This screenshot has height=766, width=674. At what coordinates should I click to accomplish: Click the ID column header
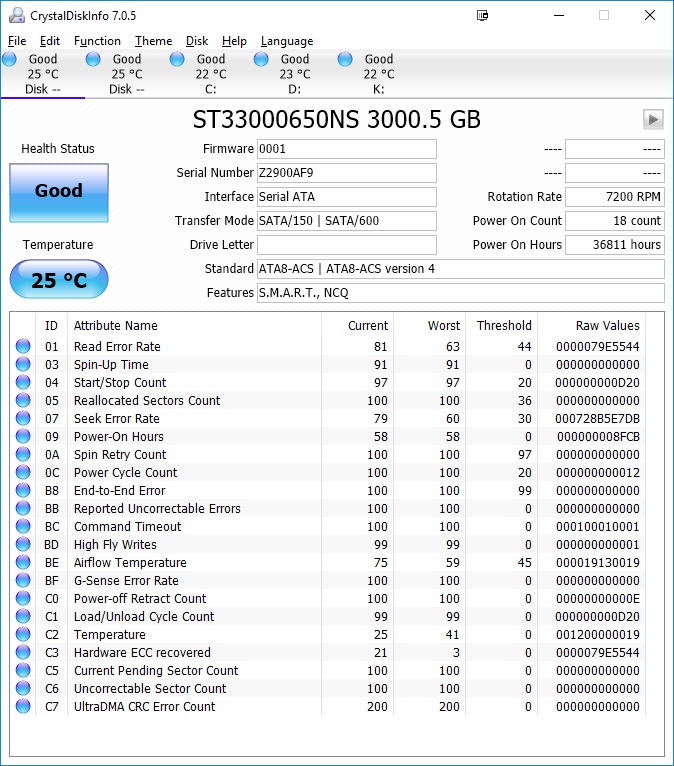[51, 325]
